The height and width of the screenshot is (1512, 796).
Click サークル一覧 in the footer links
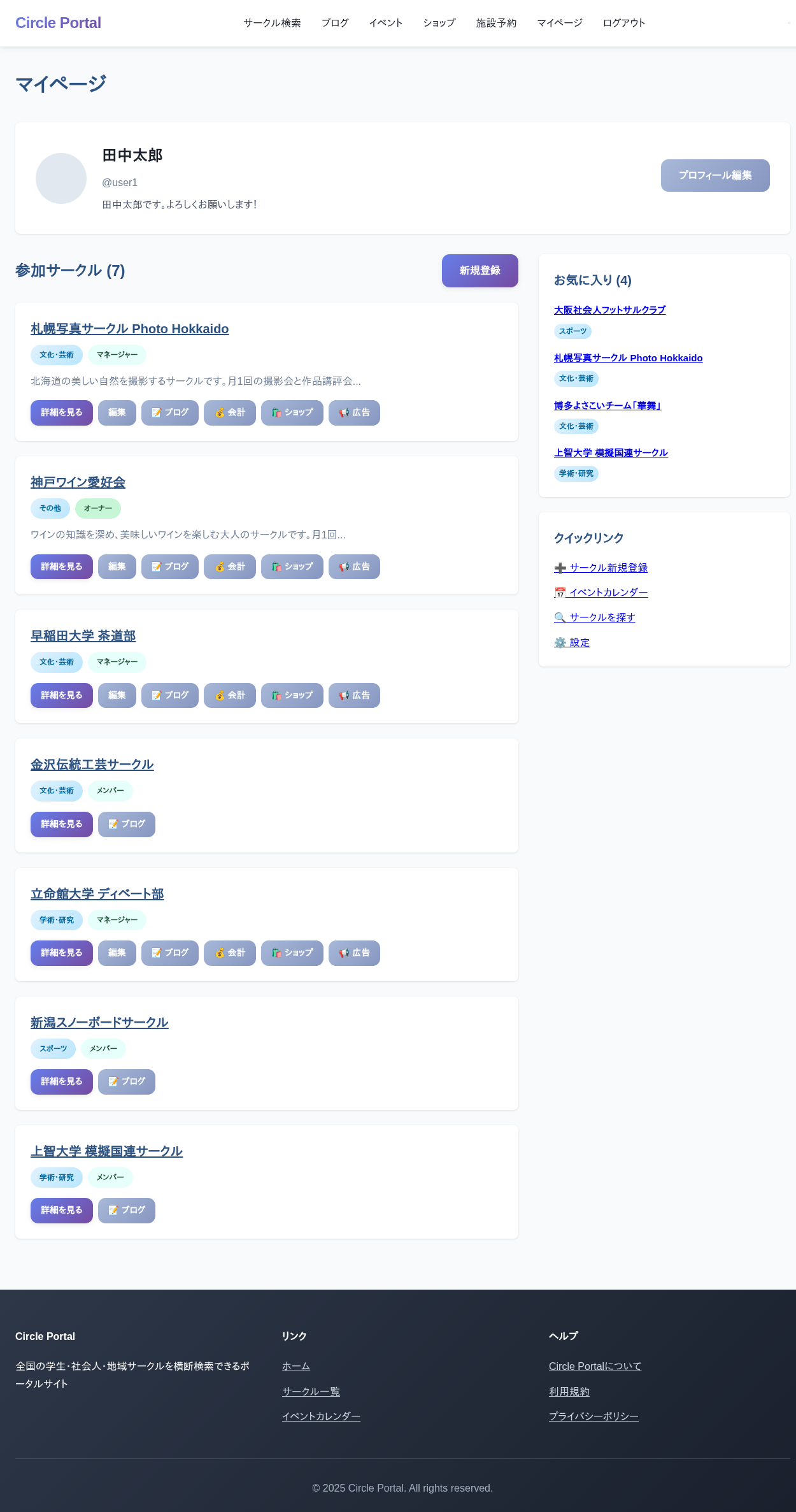[x=311, y=1392]
